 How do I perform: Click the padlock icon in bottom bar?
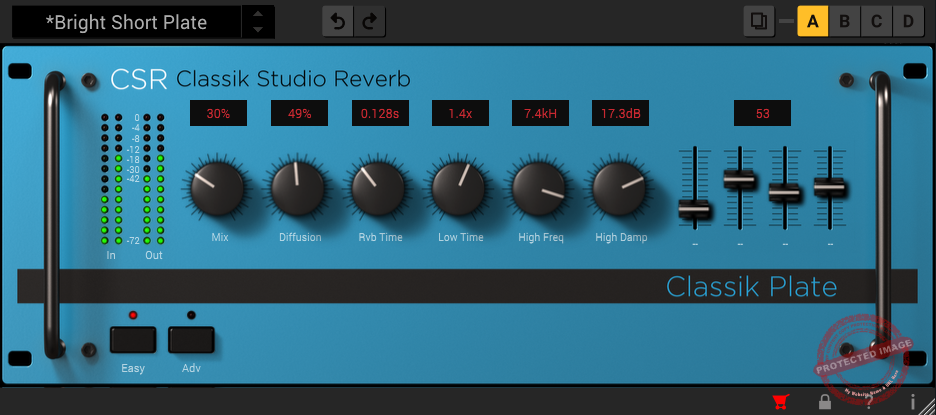point(825,401)
